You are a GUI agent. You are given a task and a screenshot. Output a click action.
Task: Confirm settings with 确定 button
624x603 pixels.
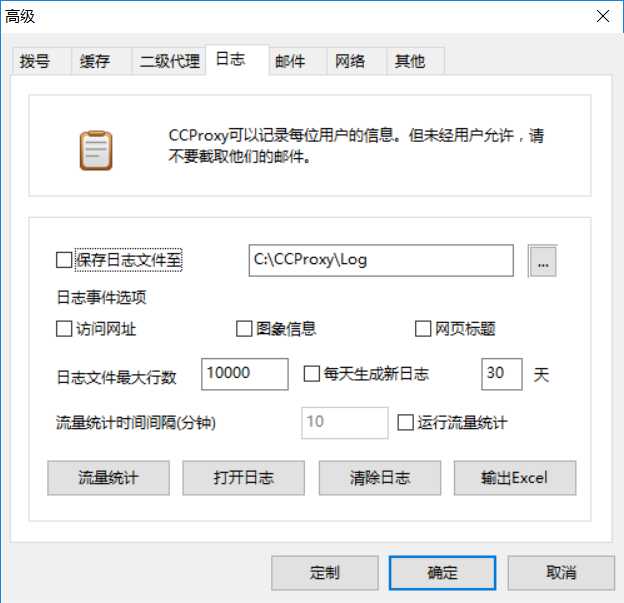pyautogui.click(x=442, y=573)
